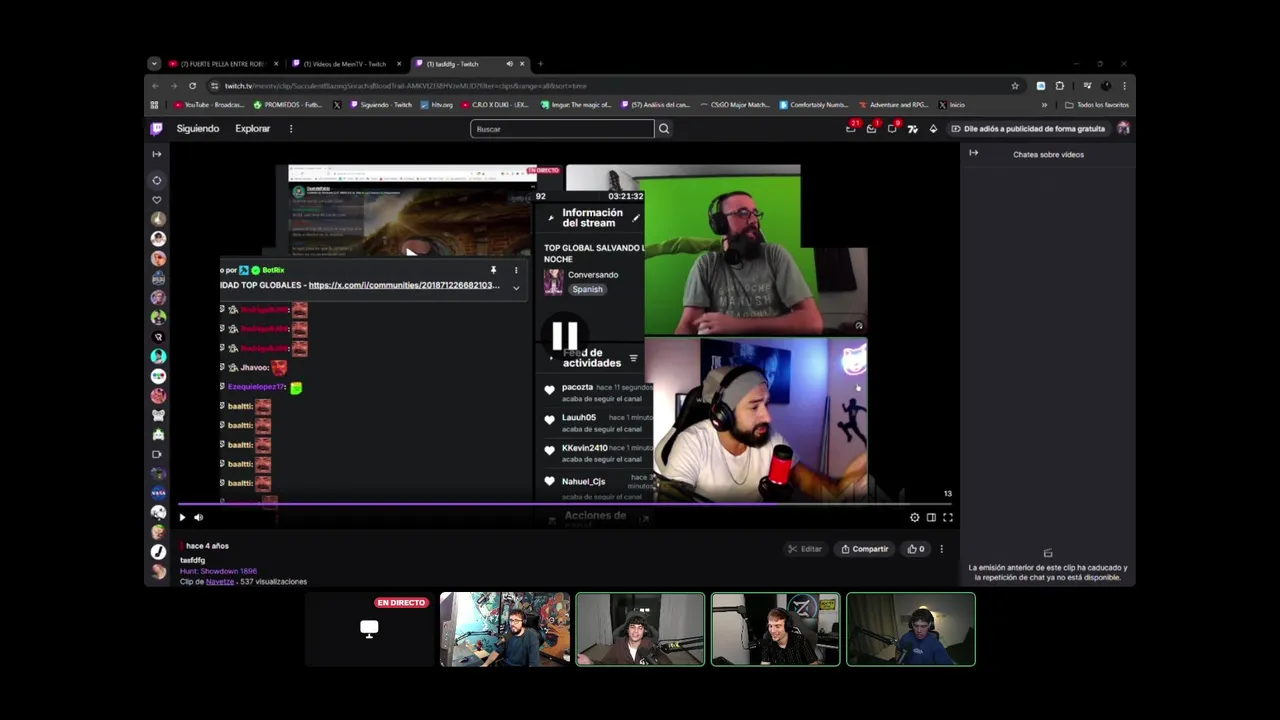
Task: Open the Chrome apps grid icon
Action: 154,104
